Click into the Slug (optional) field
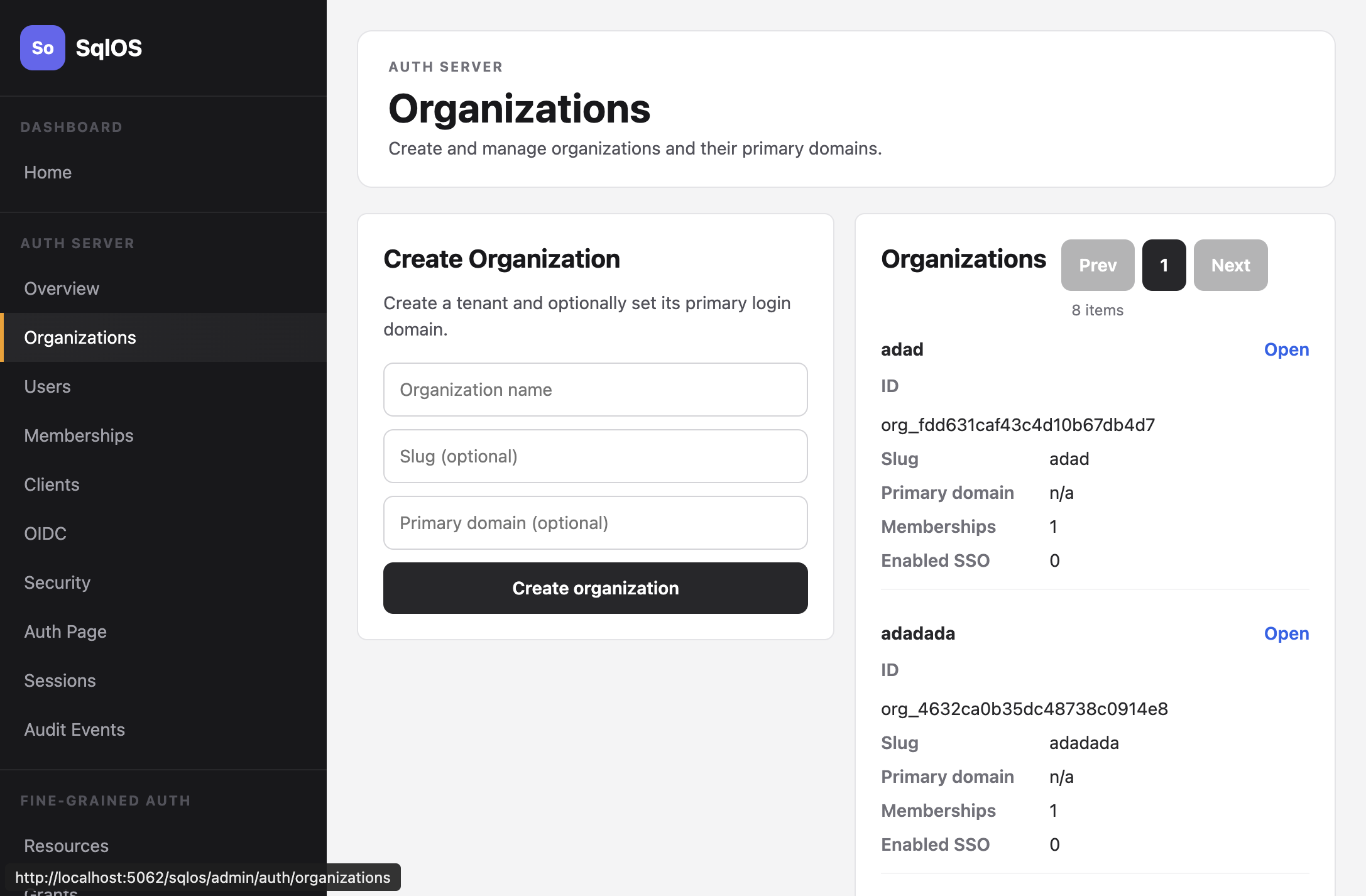 (x=595, y=456)
